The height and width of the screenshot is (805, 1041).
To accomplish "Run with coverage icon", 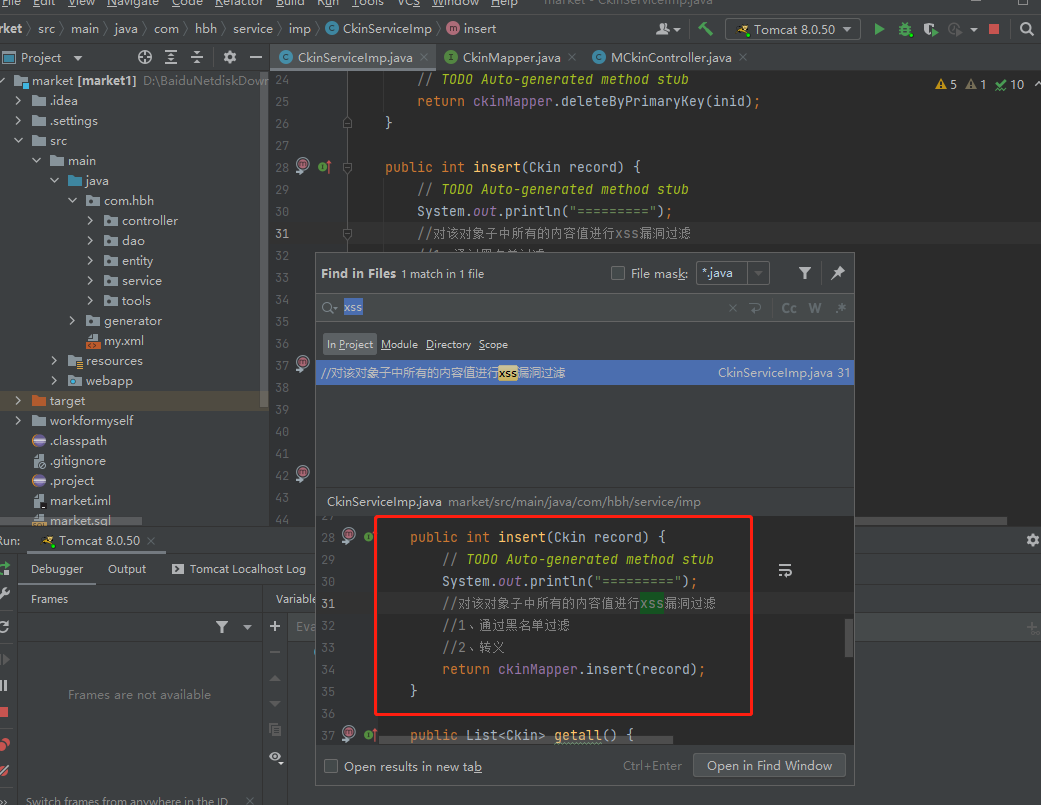I will click(930, 29).
